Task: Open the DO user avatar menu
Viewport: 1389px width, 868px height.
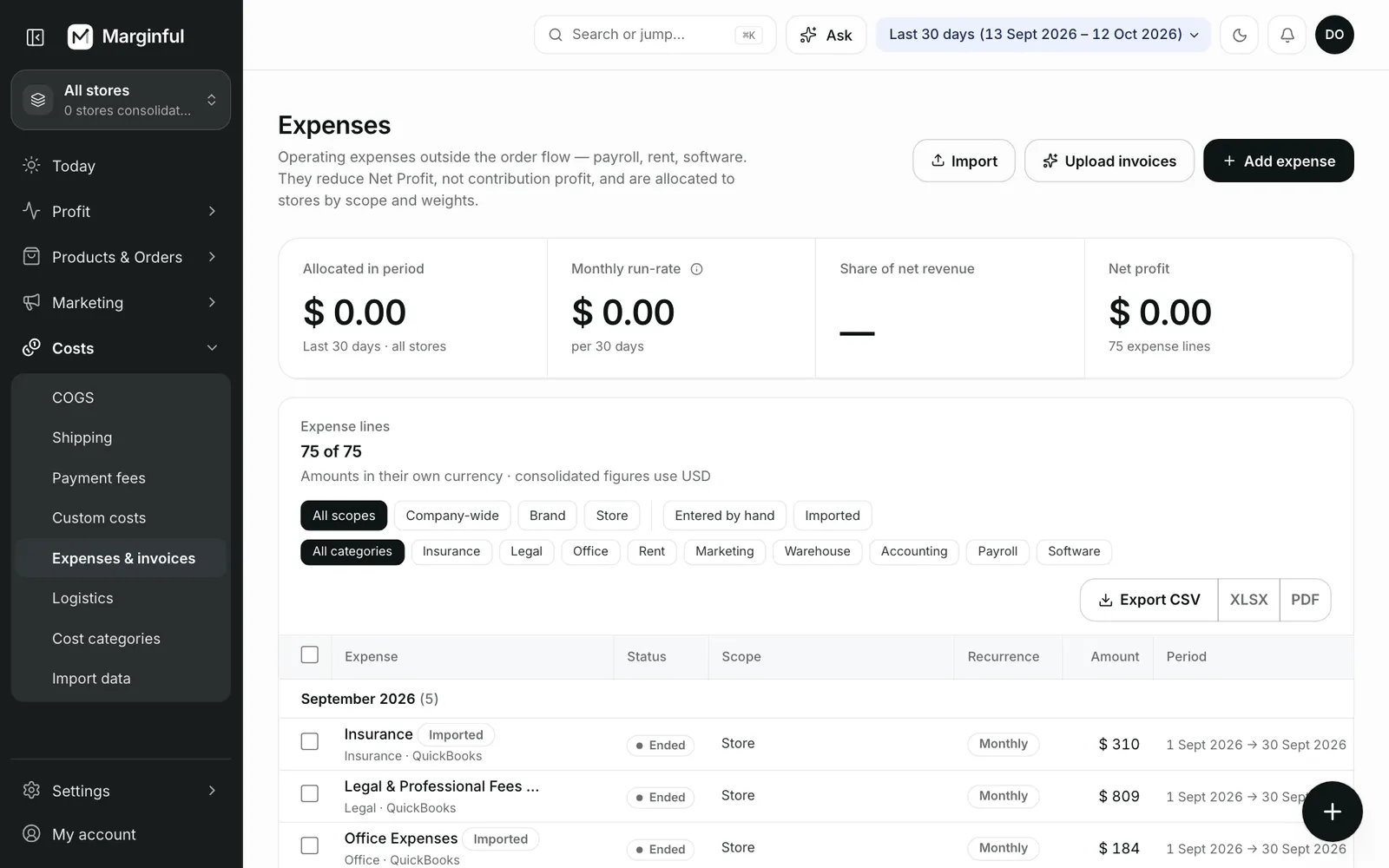Action: 1334,35
